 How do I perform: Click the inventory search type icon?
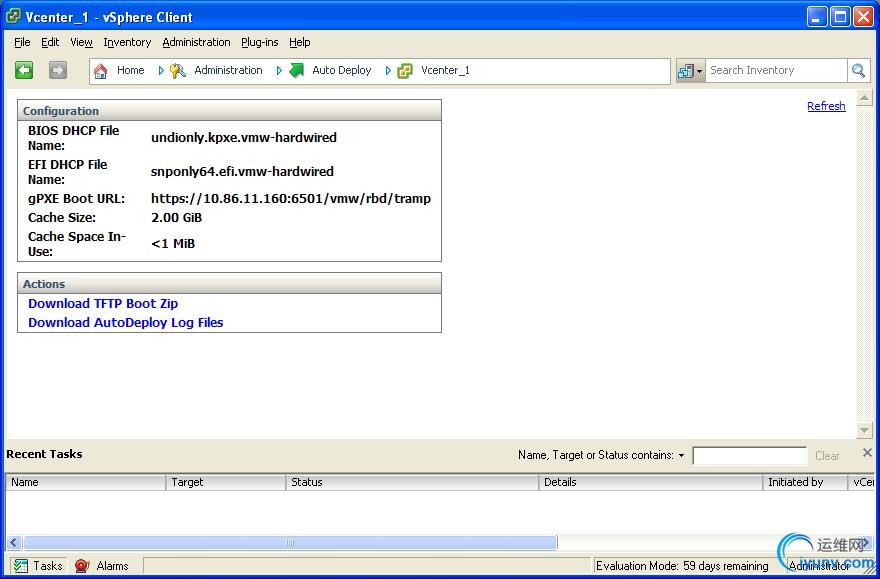686,71
